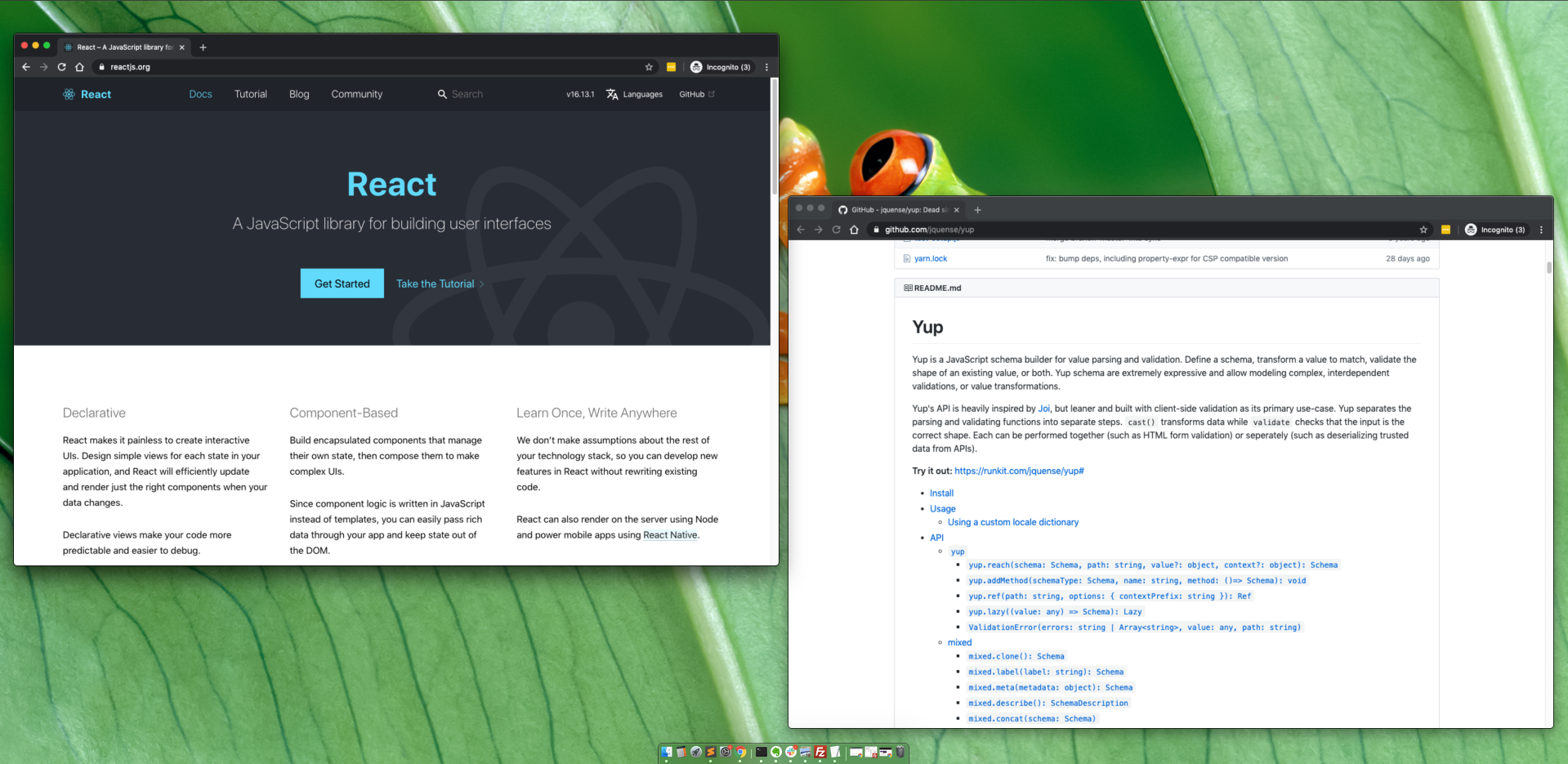Open the yarn.lock file

pyautogui.click(x=930, y=258)
